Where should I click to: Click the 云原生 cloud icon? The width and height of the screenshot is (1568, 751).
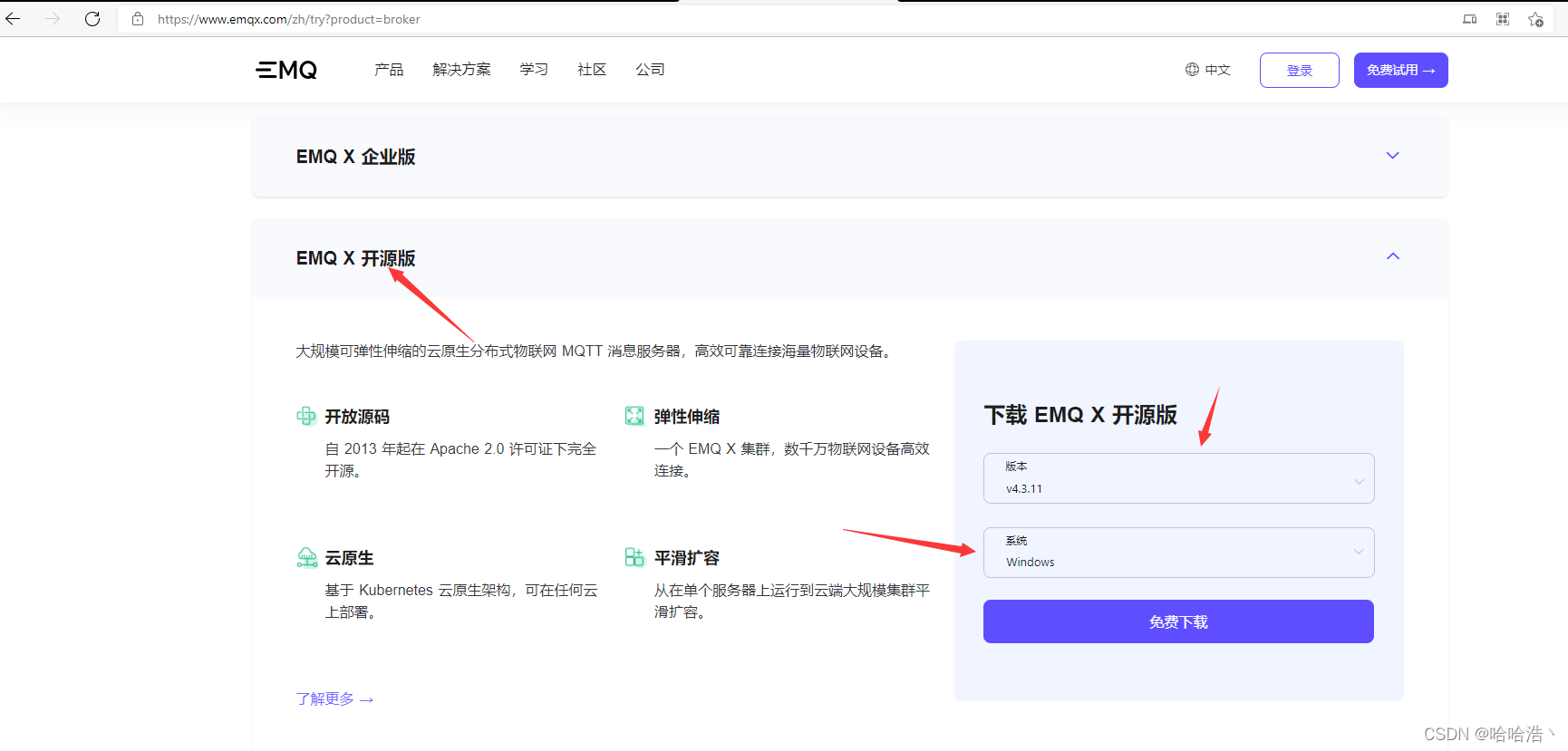click(x=307, y=557)
